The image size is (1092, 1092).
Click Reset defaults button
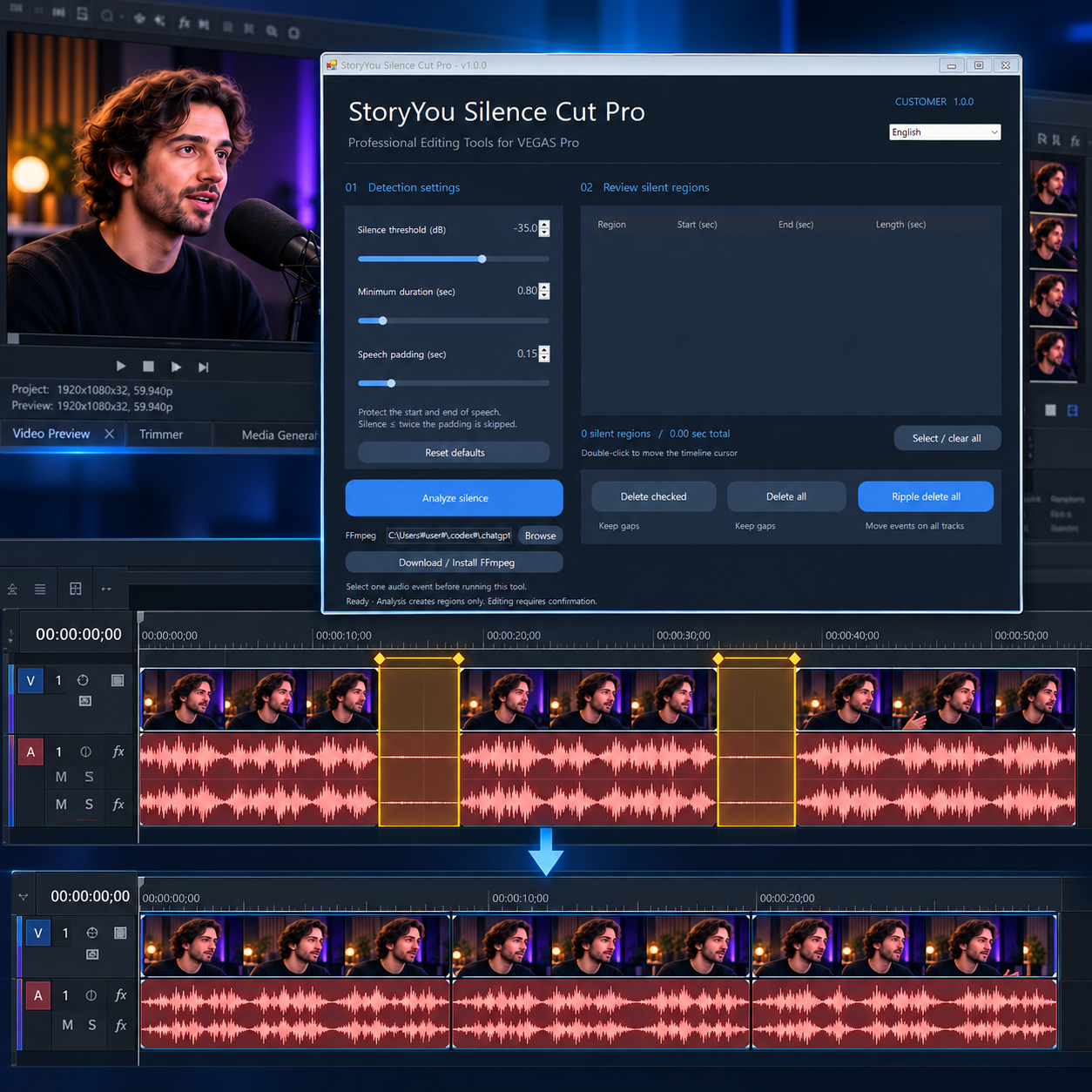pos(454,453)
